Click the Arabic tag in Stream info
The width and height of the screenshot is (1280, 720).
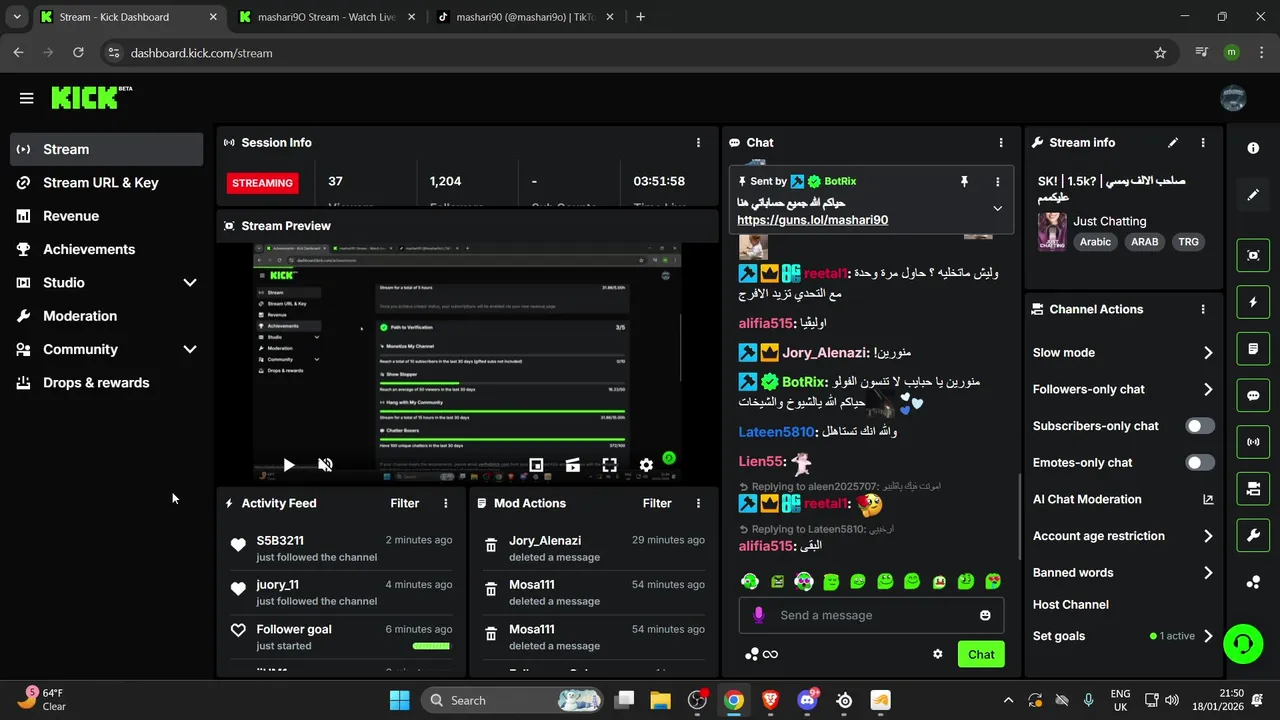coord(1095,242)
